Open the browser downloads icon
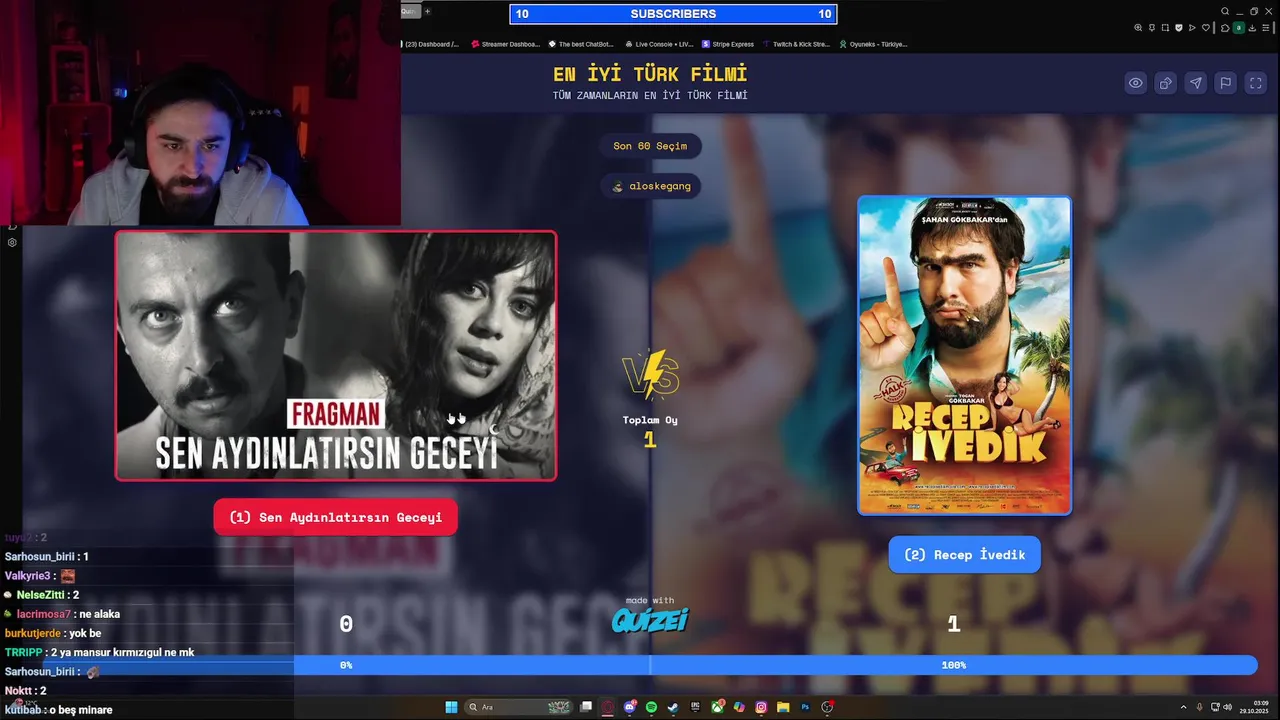This screenshot has width=1280, height=720. 1252,27
